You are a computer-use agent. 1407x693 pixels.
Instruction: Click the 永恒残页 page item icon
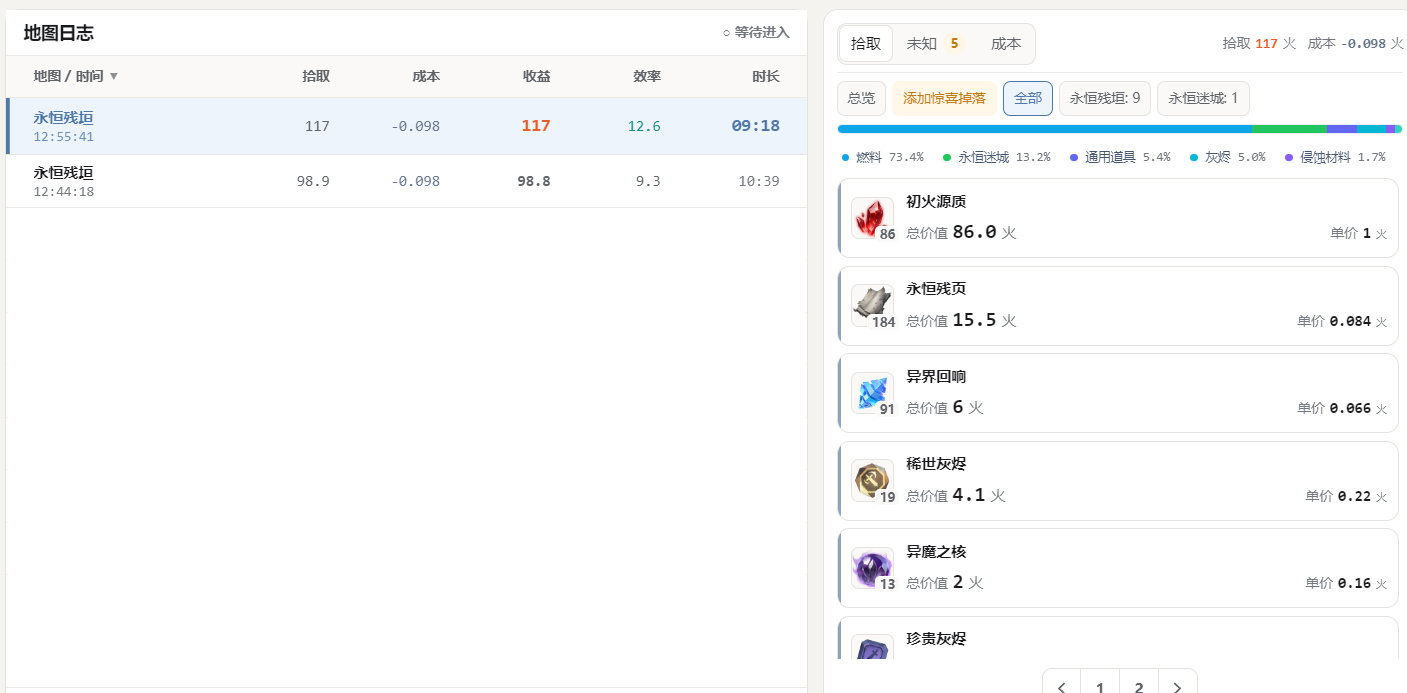pyautogui.click(x=872, y=305)
